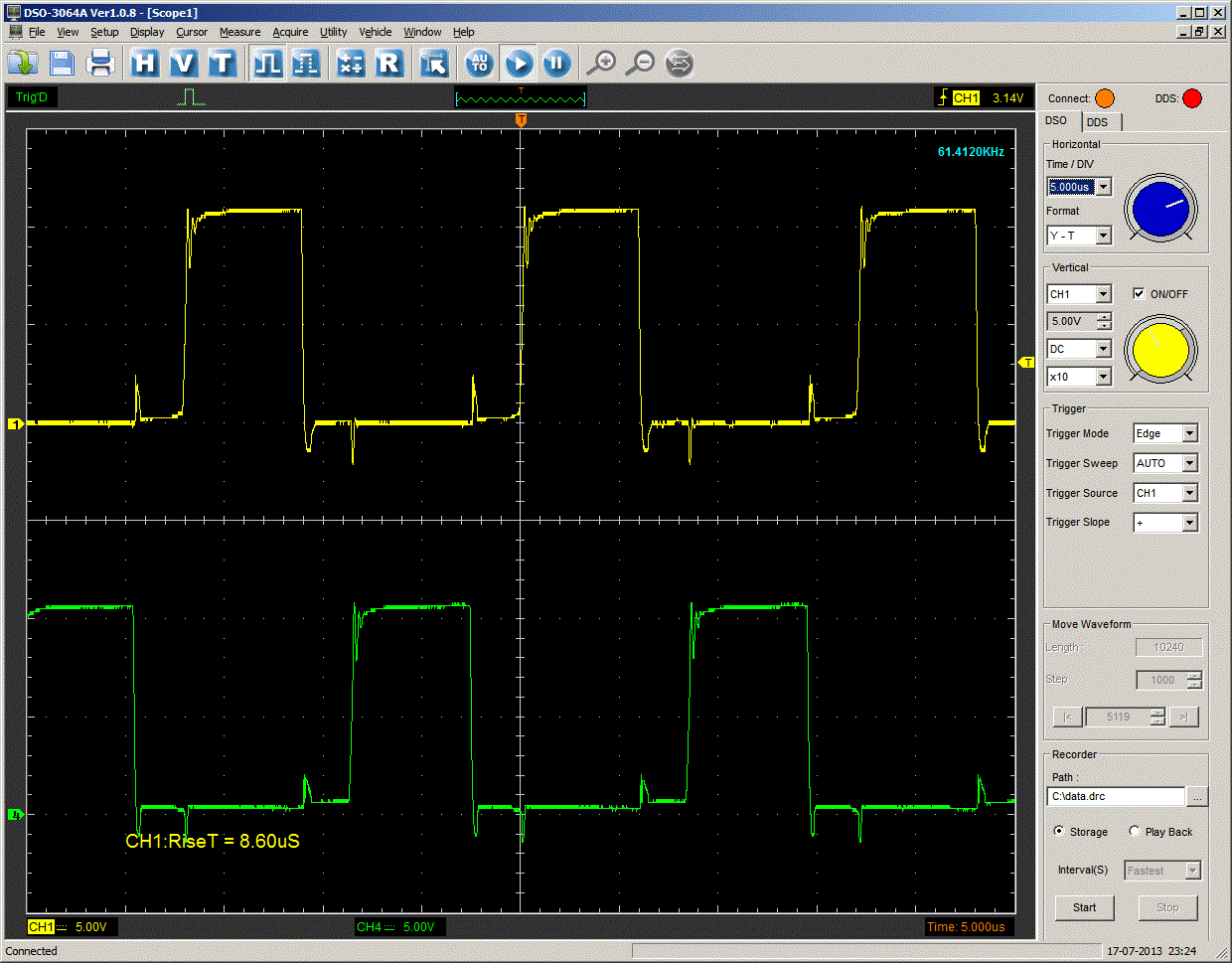Open the vertical channel CH1 dropdown
1232x963 pixels.
point(1104,294)
